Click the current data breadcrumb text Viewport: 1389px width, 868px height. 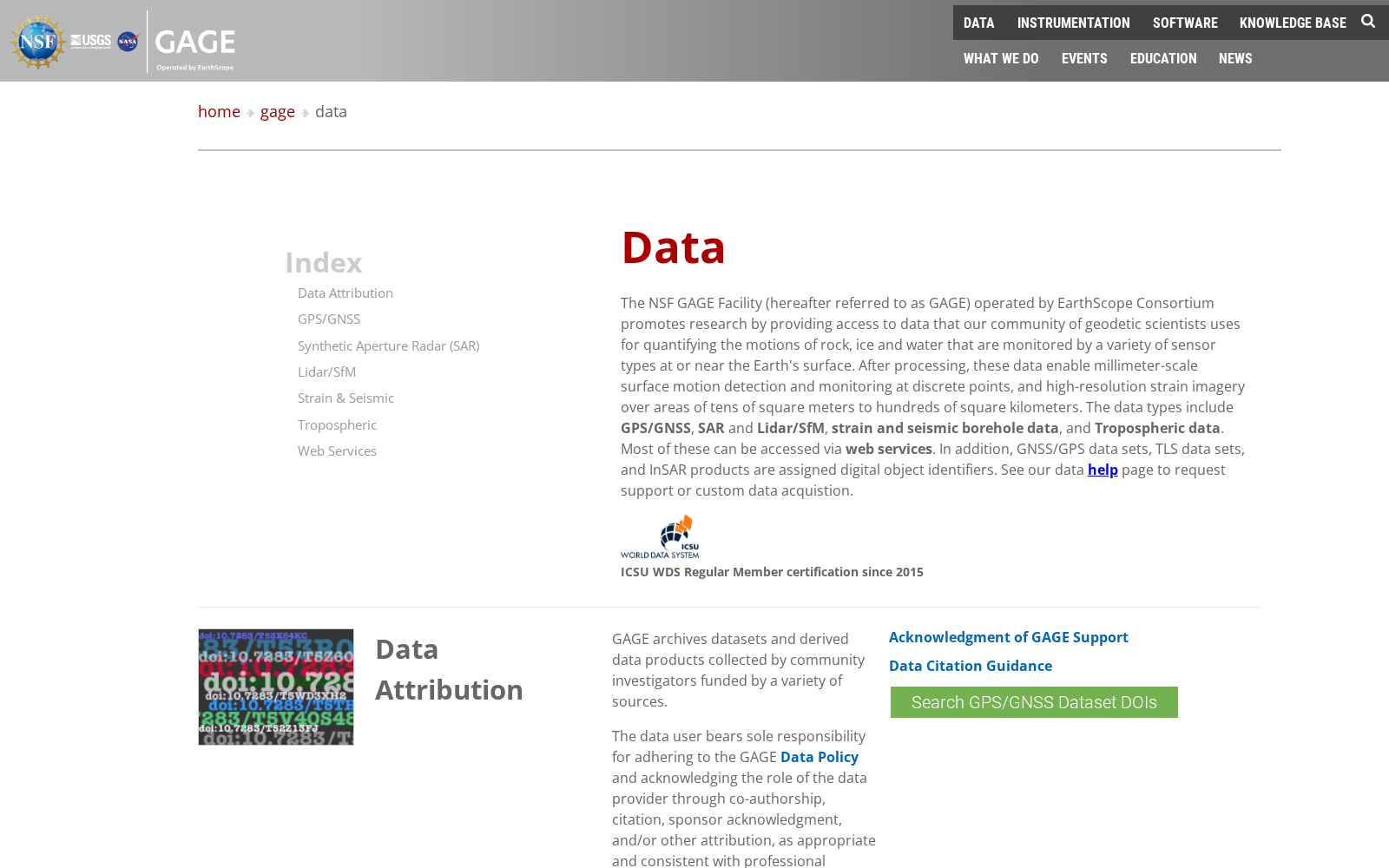(x=331, y=111)
